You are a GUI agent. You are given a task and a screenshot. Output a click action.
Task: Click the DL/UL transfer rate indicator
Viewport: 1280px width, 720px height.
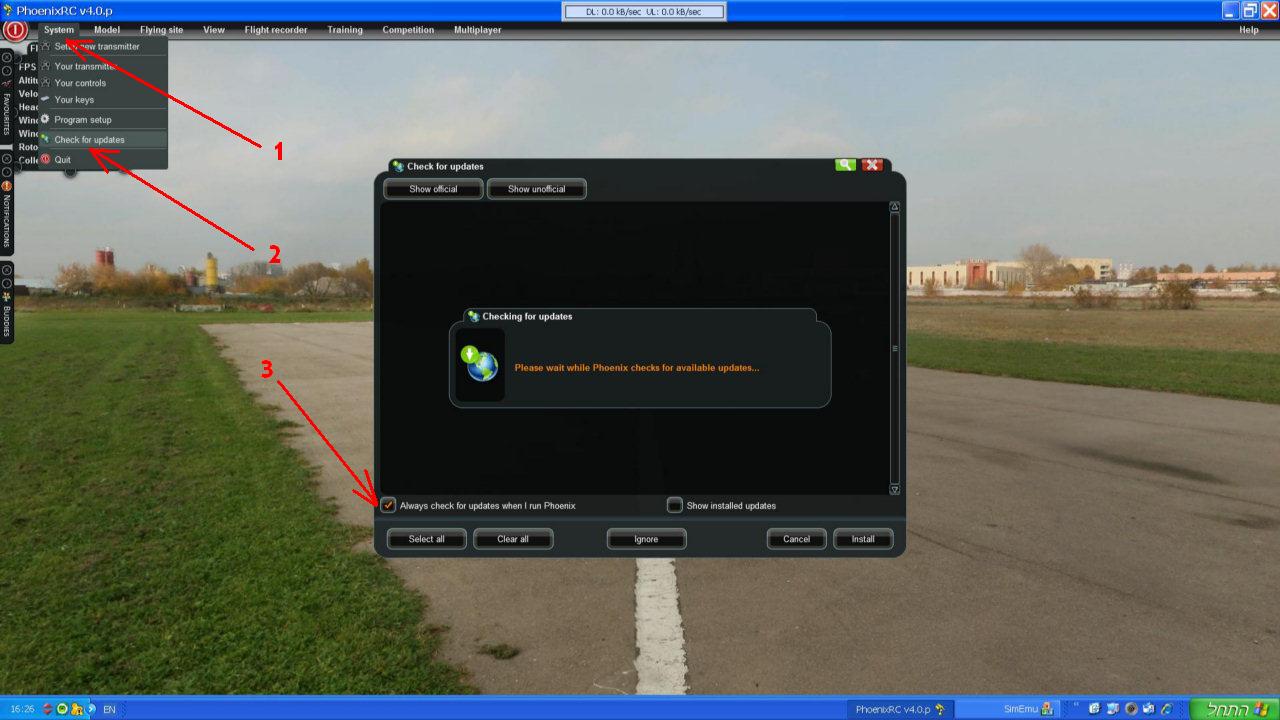(644, 11)
